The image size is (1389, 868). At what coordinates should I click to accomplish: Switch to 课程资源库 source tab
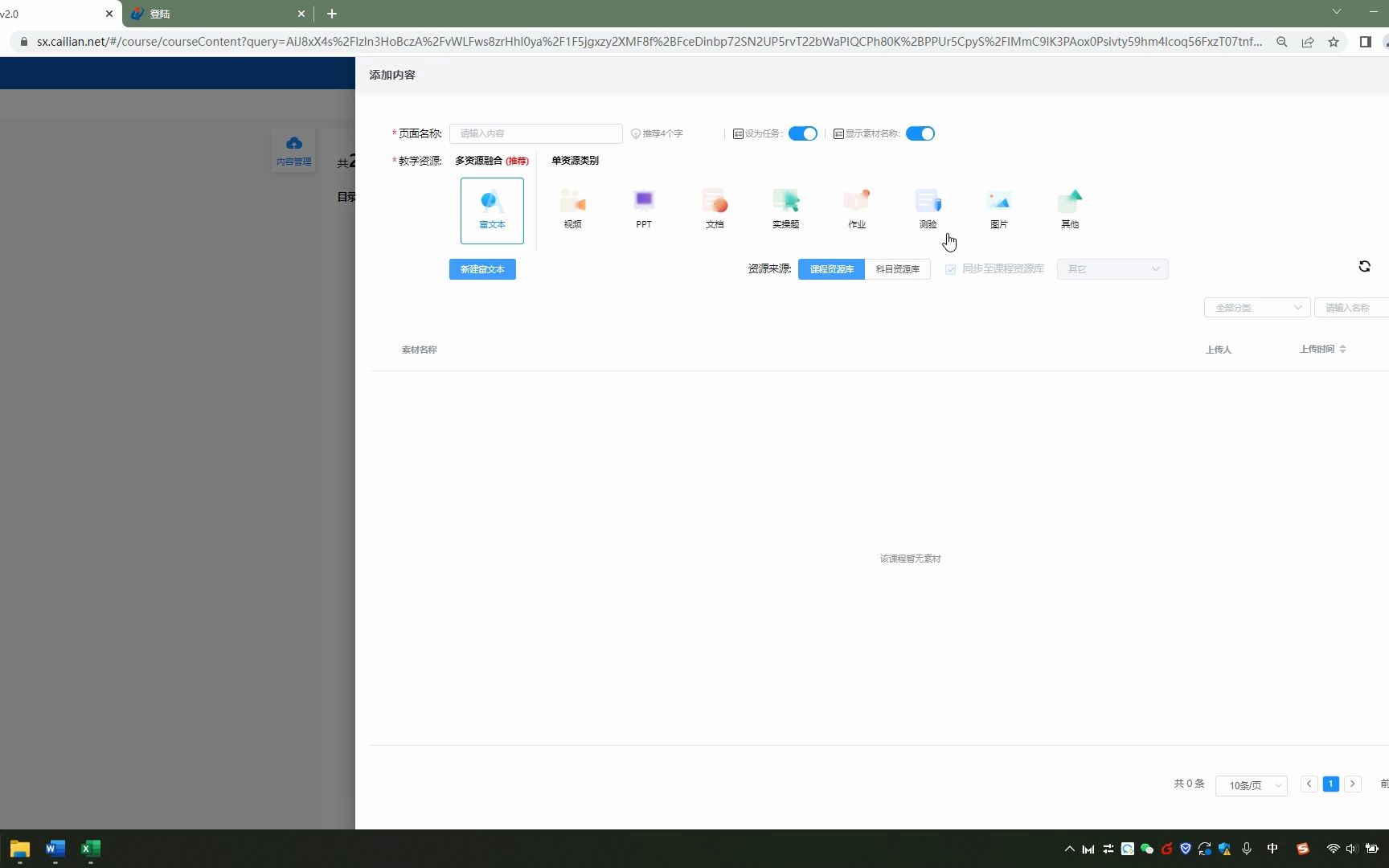coord(831,269)
